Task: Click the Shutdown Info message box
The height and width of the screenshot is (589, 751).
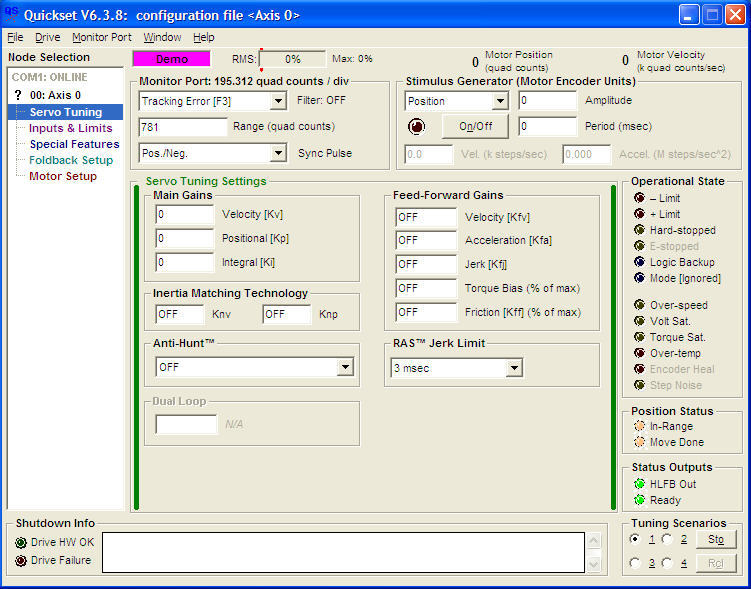Action: point(343,552)
